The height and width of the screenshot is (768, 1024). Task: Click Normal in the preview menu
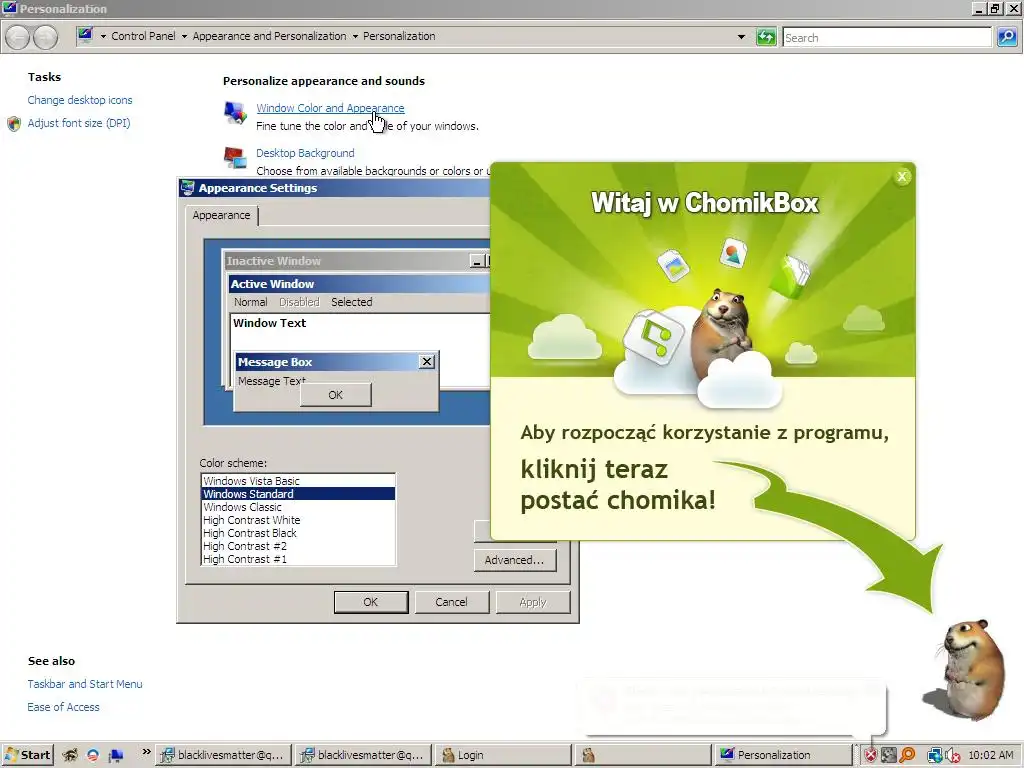[x=251, y=302]
